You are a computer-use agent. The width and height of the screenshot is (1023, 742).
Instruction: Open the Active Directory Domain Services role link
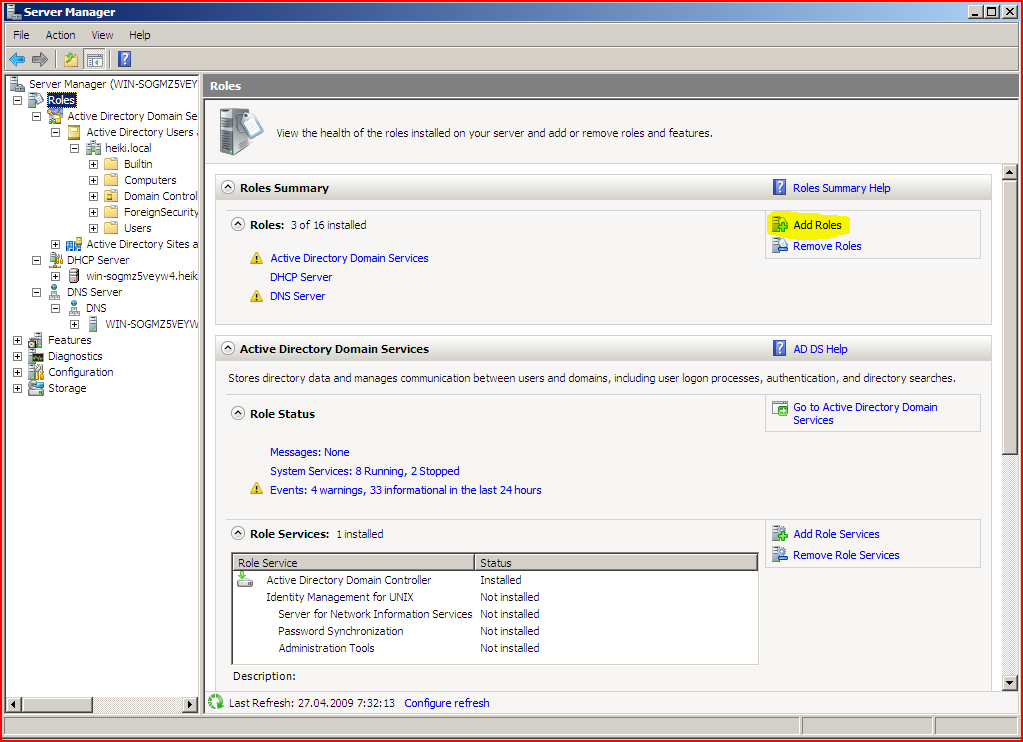tap(349, 258)
